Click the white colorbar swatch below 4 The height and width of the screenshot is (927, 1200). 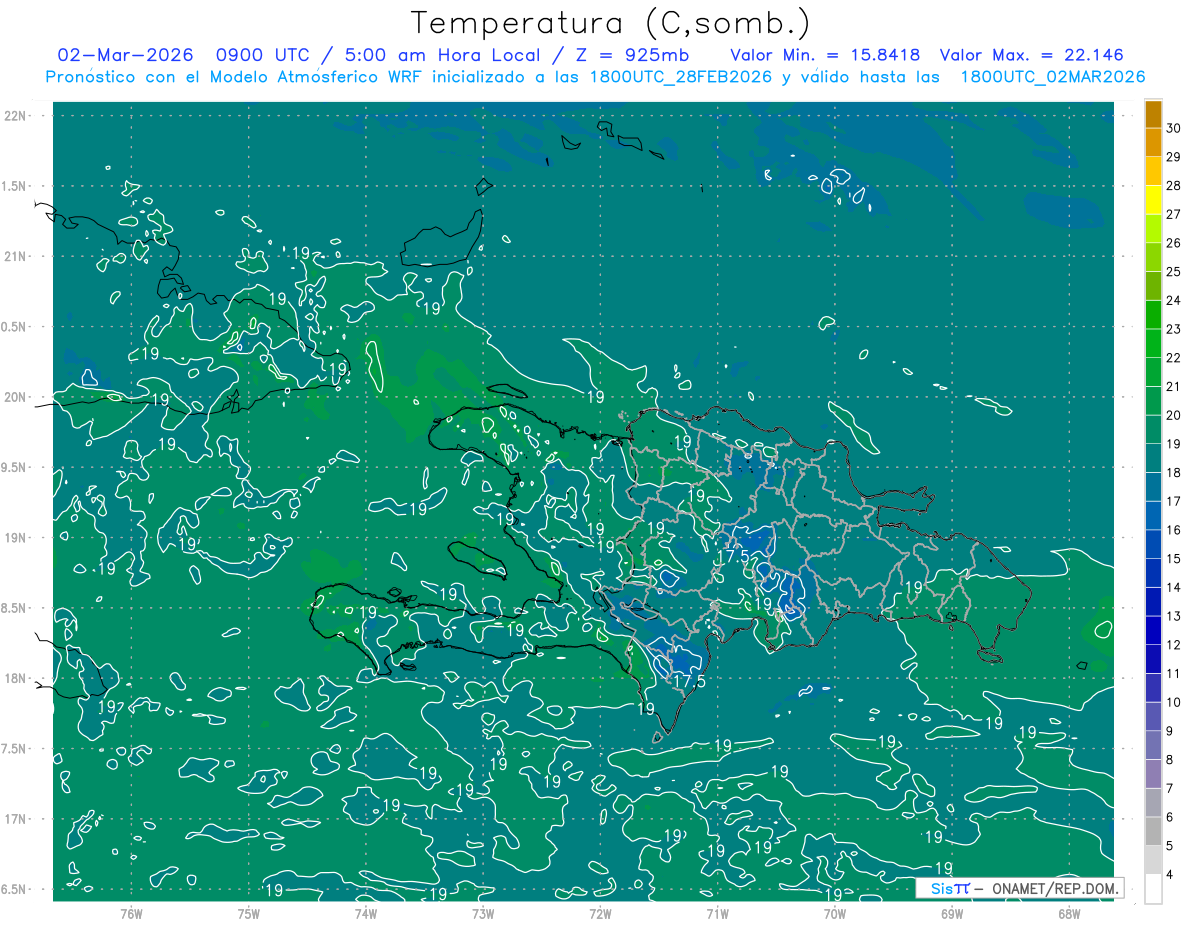(1153, 889)
